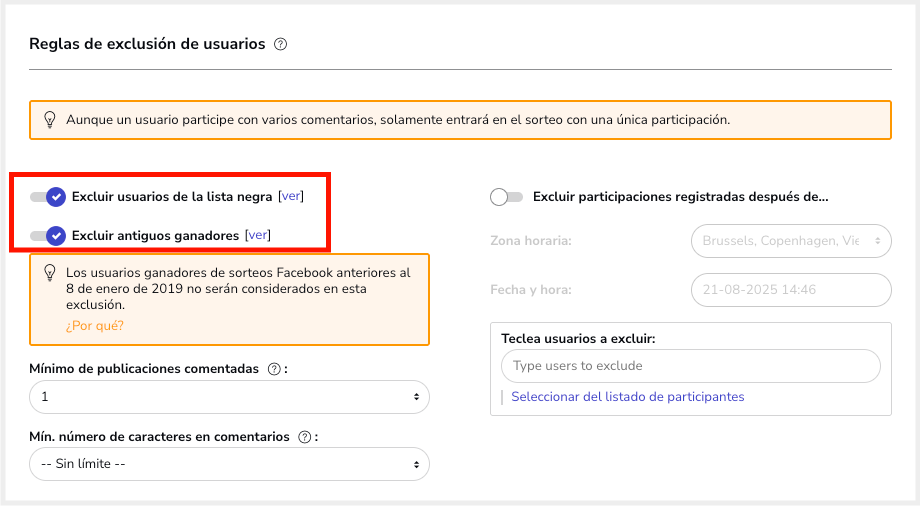This screenshot has height=506, width=920.
Task: Click the Fecha y hora date field
Action: point(790,290)
